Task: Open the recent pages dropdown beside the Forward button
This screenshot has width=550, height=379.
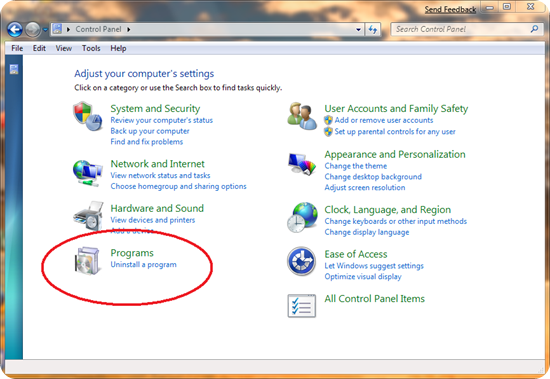Action: [x=45, y=30]
